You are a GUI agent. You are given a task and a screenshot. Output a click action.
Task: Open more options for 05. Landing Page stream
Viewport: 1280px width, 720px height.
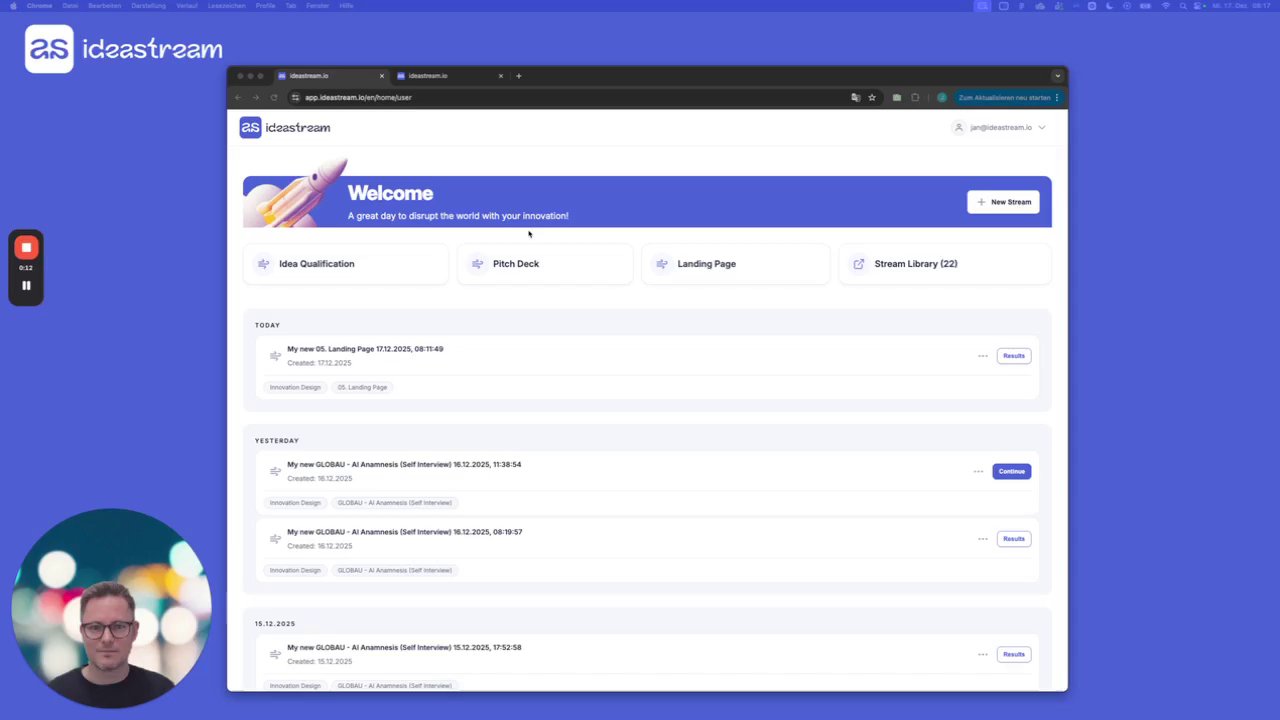point(983,356)
